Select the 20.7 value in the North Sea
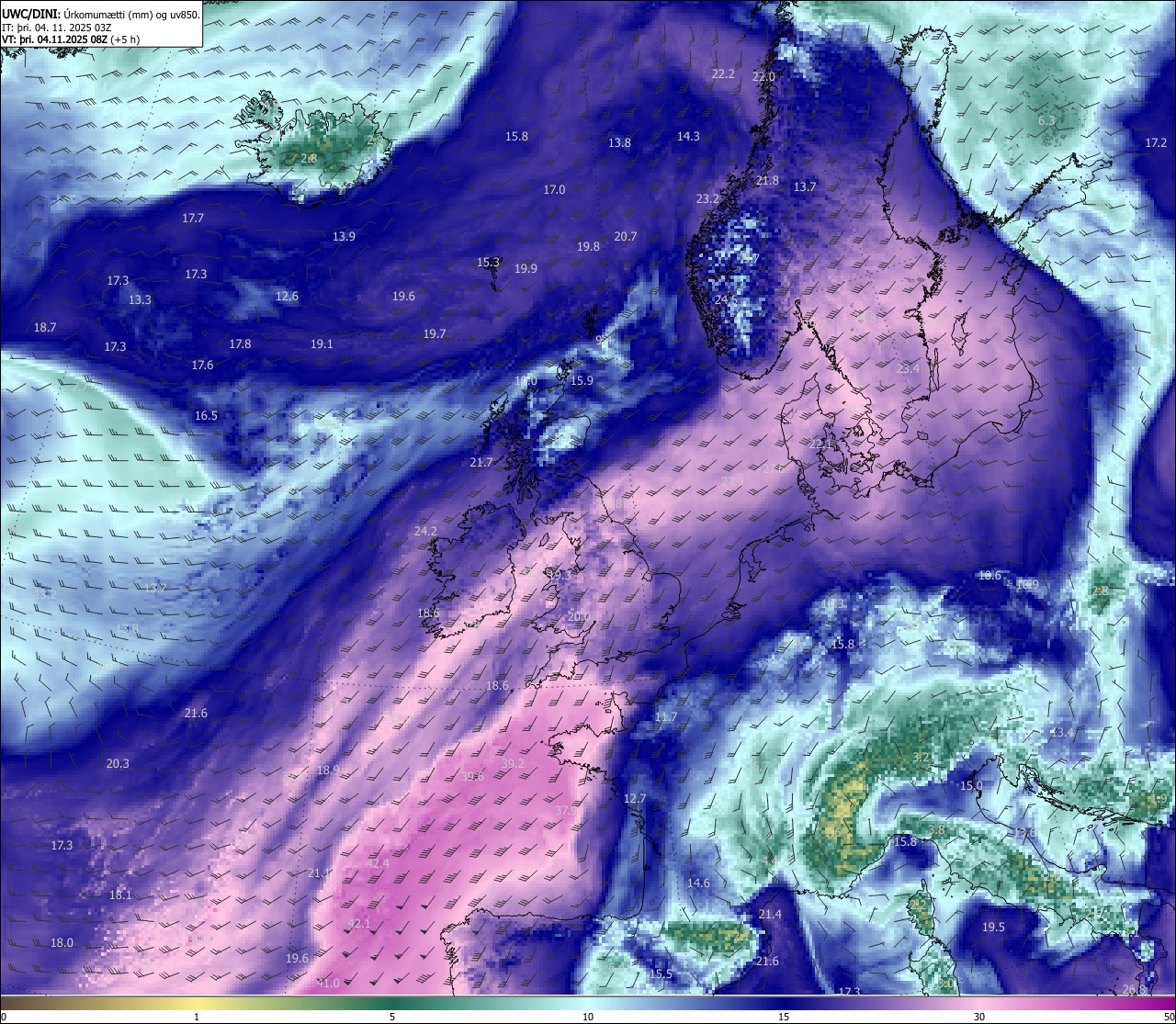 [x=626, y=236]
